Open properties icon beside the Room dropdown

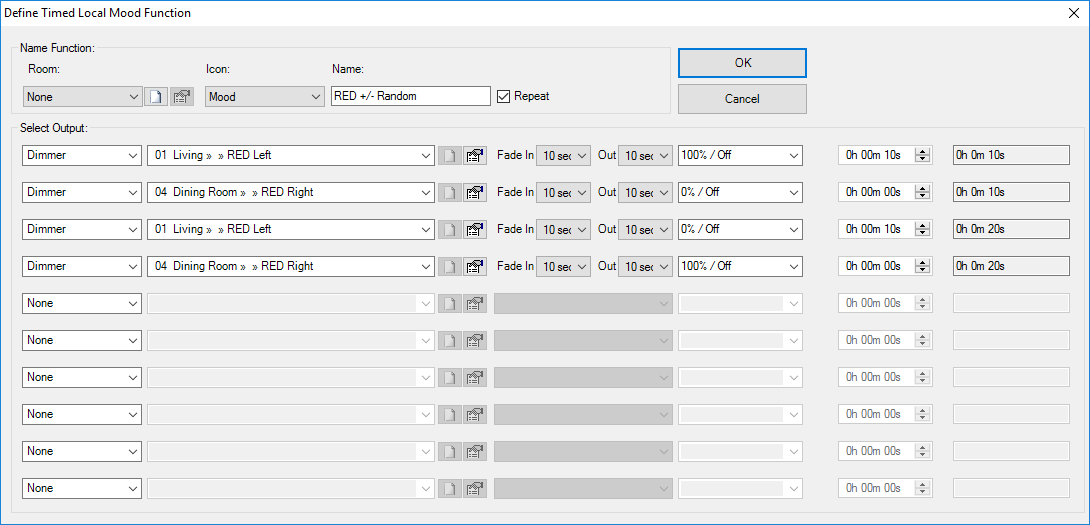pyautogui.click(x=181, y=97)
